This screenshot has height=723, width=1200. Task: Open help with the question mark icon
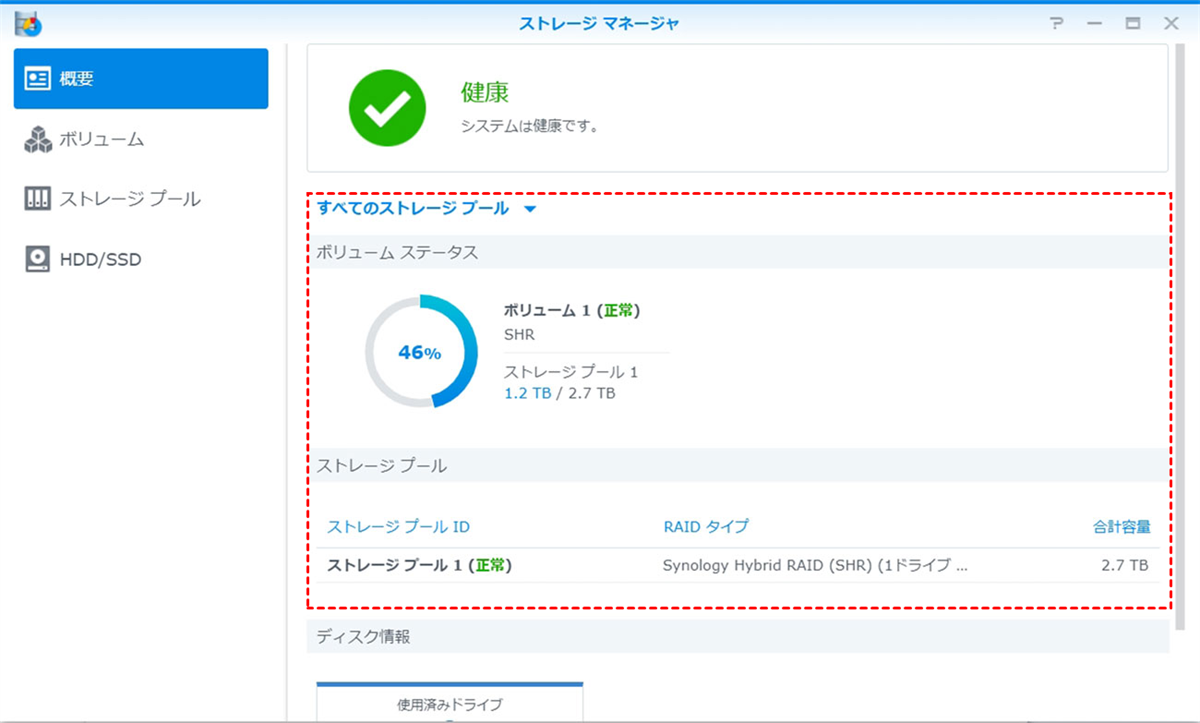point(1057,23)
